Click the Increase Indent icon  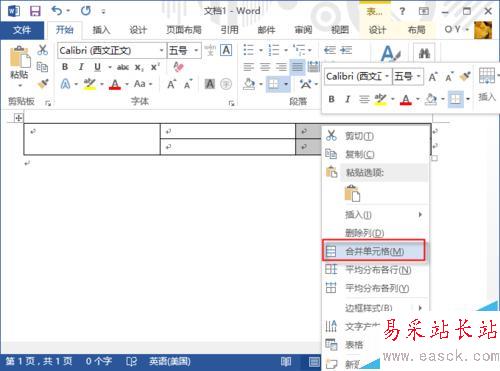tap(346, 50)
